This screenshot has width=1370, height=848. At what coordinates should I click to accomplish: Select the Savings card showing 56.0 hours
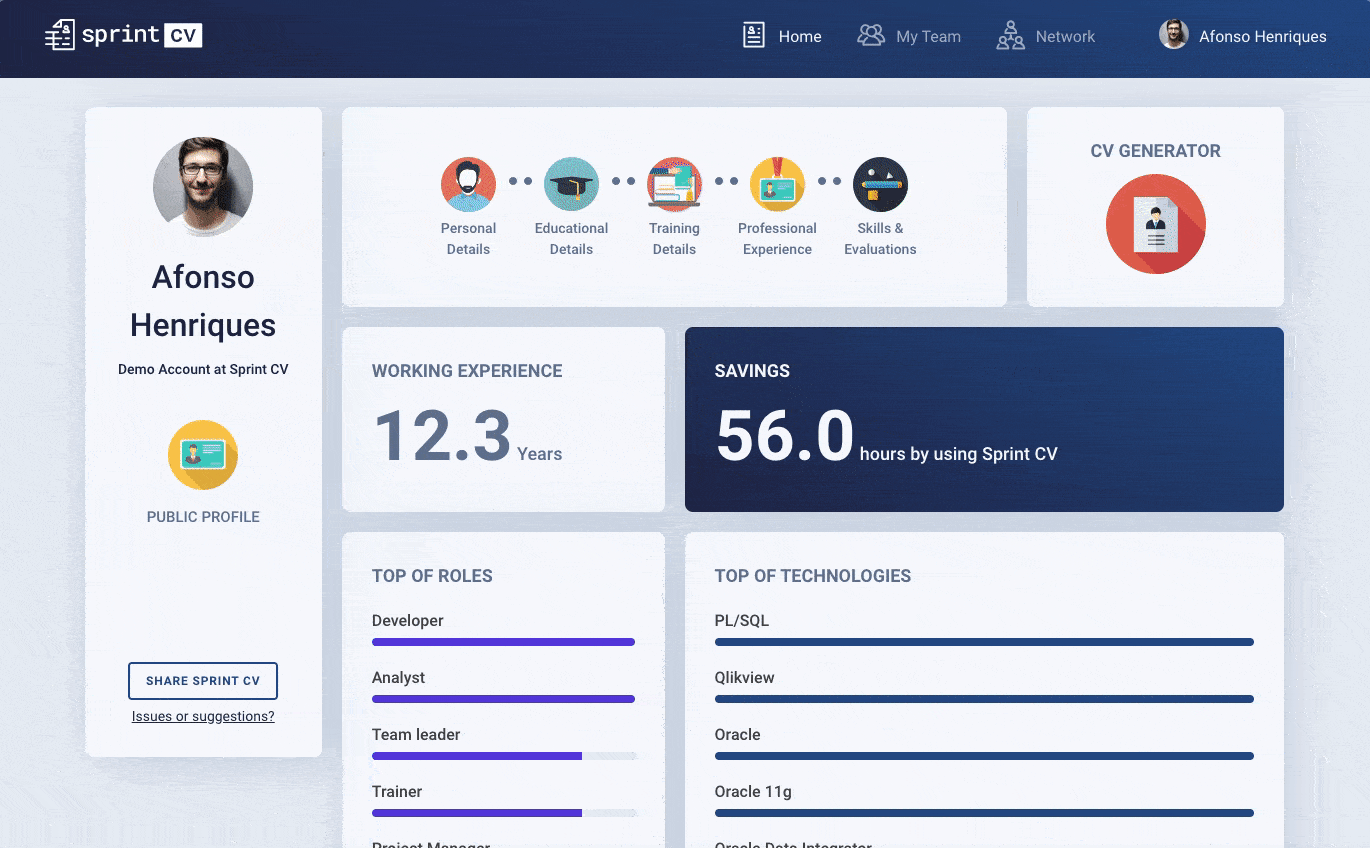[984, 419]
